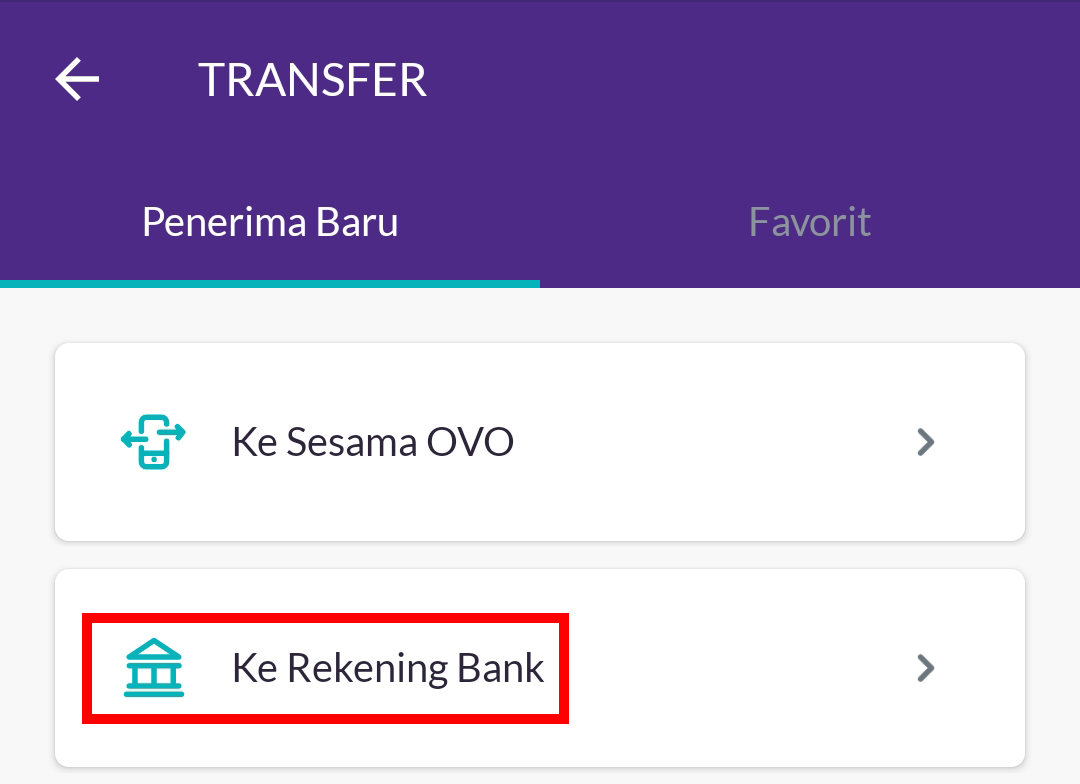Screen dimensions: 1080x784
Task: Click the teal underline below Penerima Baru
Action: pos(270,284)
